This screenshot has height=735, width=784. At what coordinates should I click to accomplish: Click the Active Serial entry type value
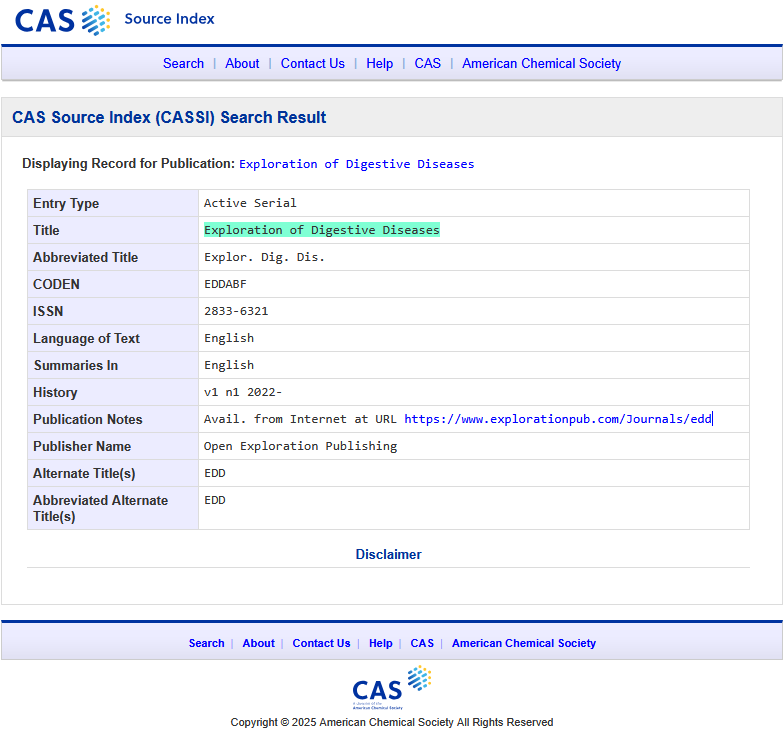(250, 203)
